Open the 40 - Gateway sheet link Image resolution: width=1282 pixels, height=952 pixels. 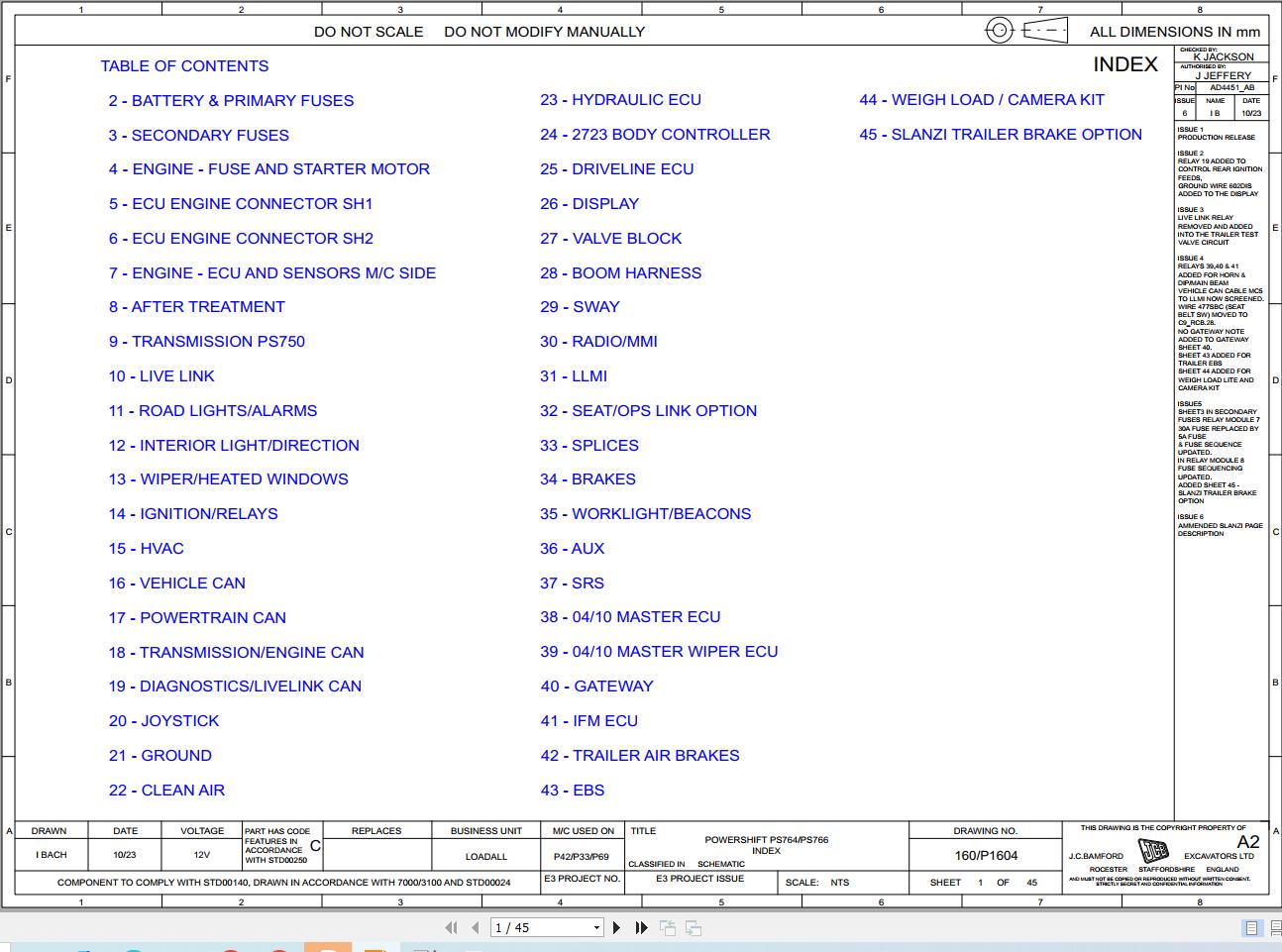[596, 687]
